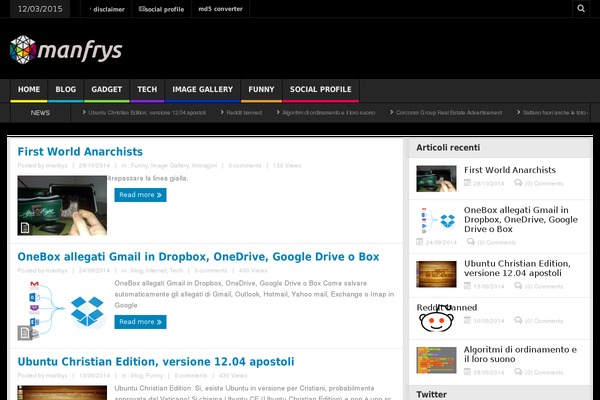This screenshot has width=600, height=400.
Task: Click calendar icon next to 24/09/2014 in sidebar
Action: pyautogui.click(x=420, y=242)
